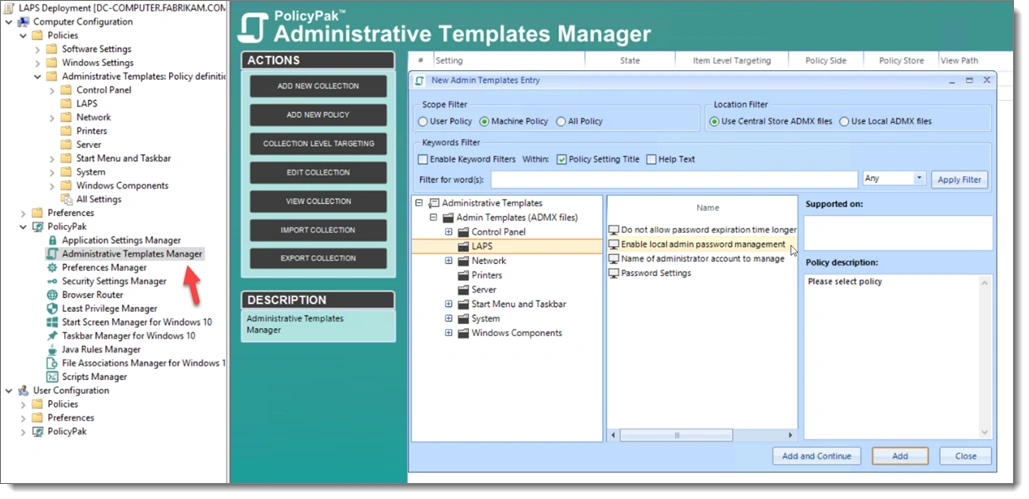The width and height of the screenshot is (1029, 499).
Task: Select the User Policy scope radio button
Action: point(423,121)
